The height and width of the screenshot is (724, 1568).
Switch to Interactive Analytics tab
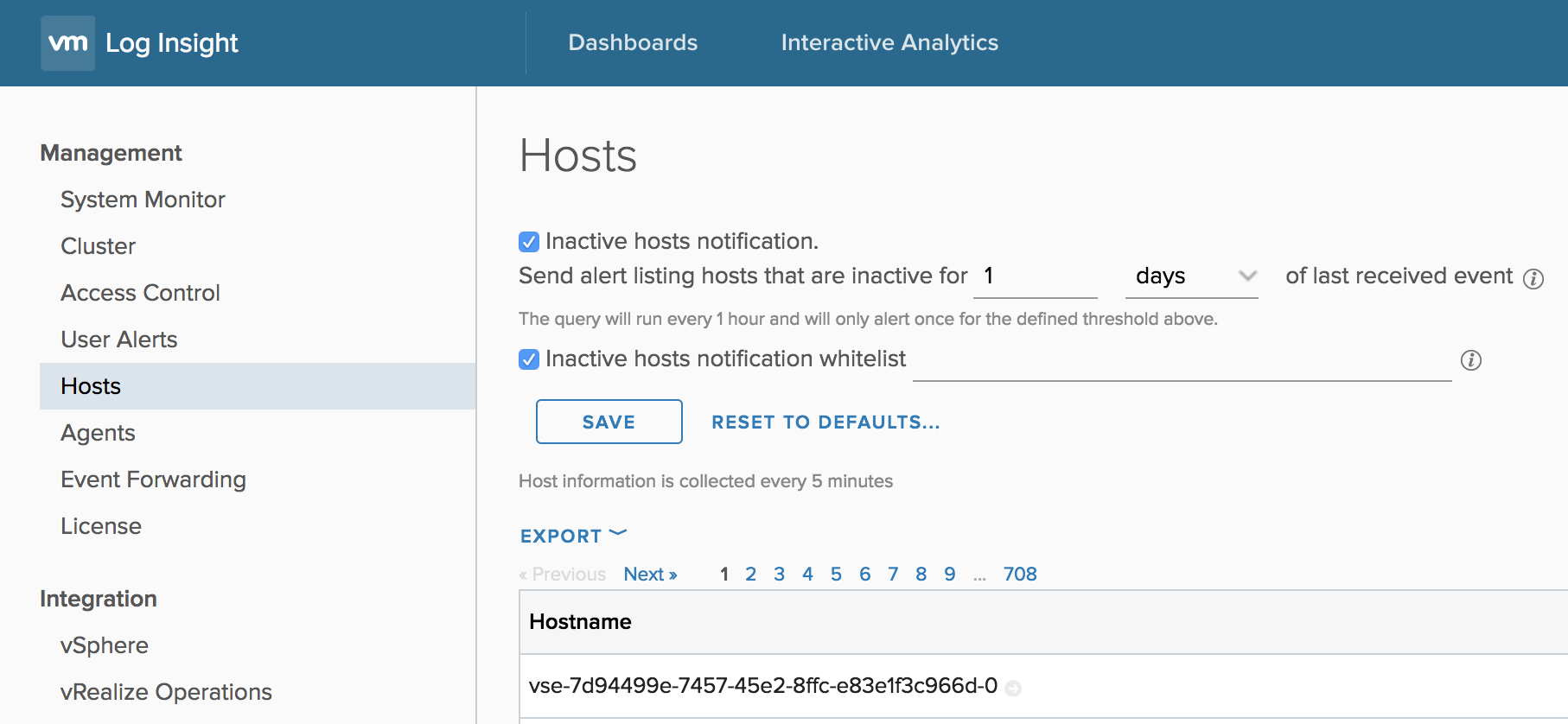[x=889, y=42]
